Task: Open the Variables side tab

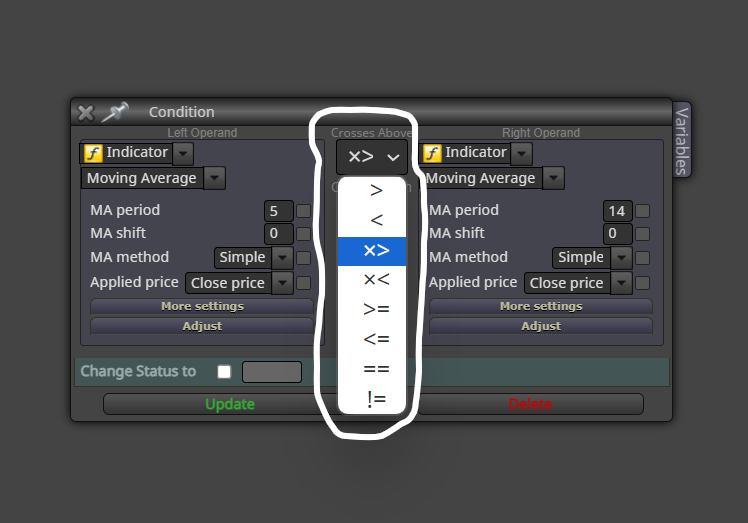Action: (x=682, y=140)
